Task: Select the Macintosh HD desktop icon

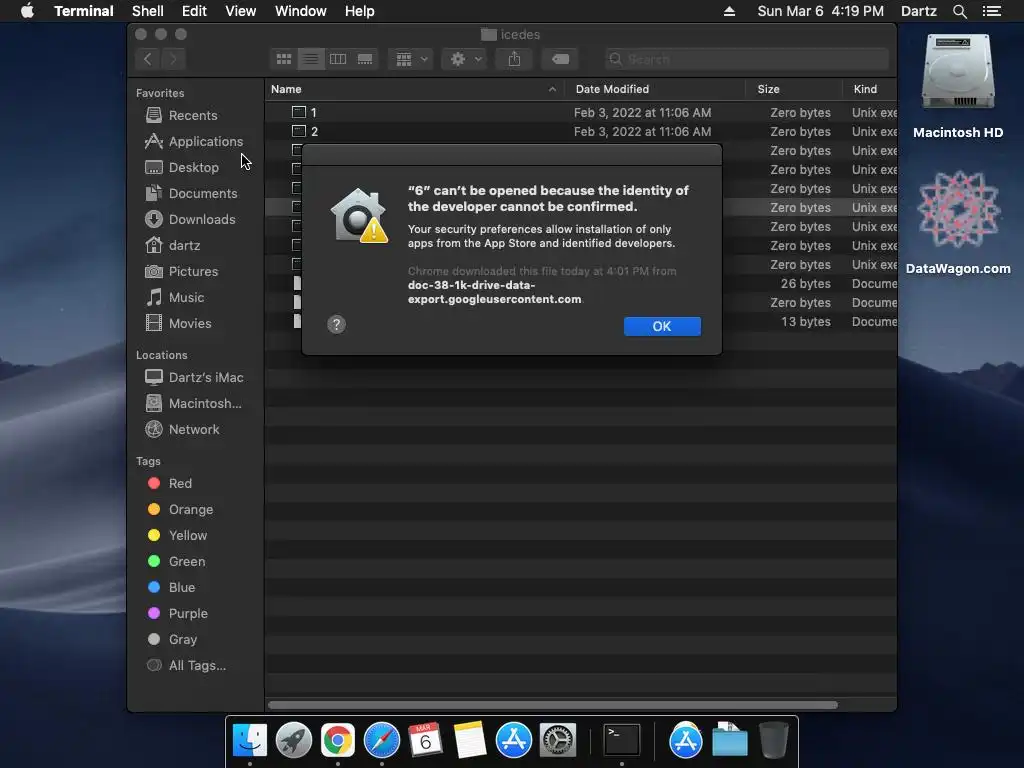Action: (x=958, y=86)
